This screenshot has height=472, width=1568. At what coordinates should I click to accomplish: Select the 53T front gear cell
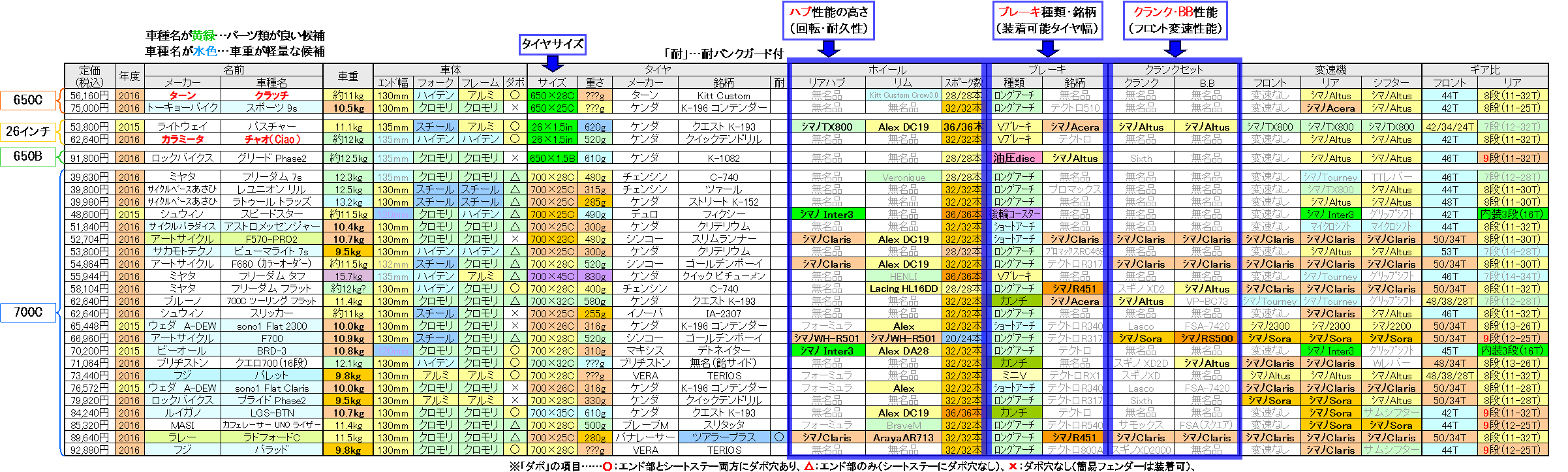[1449, 251]
